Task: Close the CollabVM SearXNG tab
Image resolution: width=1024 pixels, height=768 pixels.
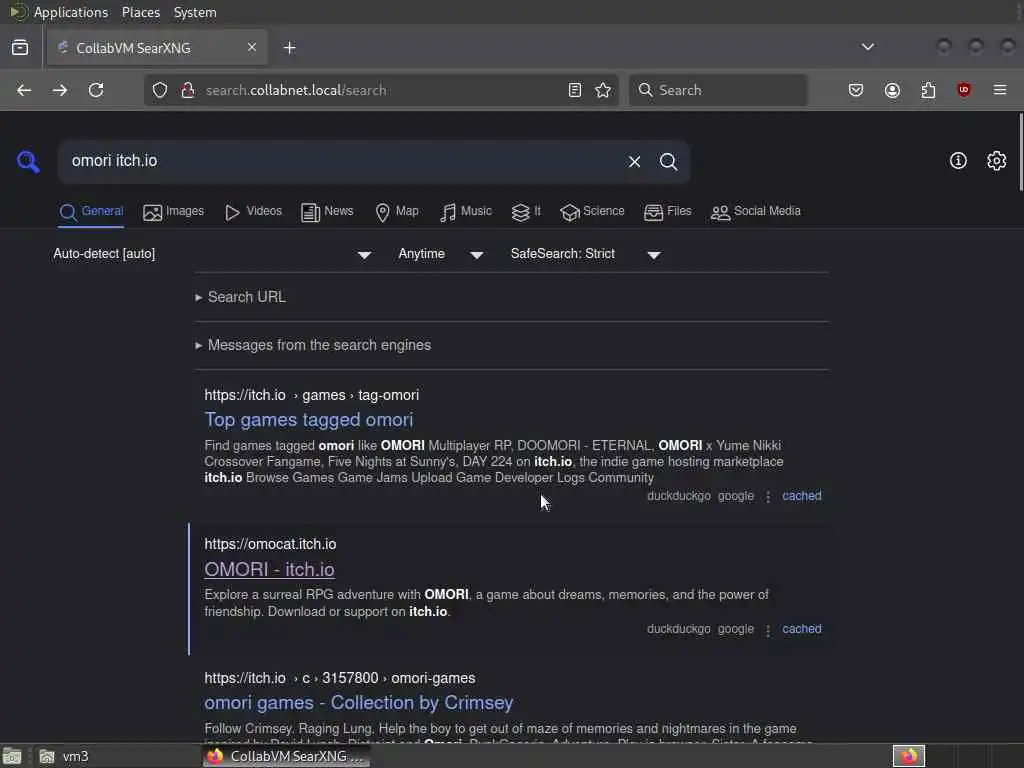Action: click(252, 47)
